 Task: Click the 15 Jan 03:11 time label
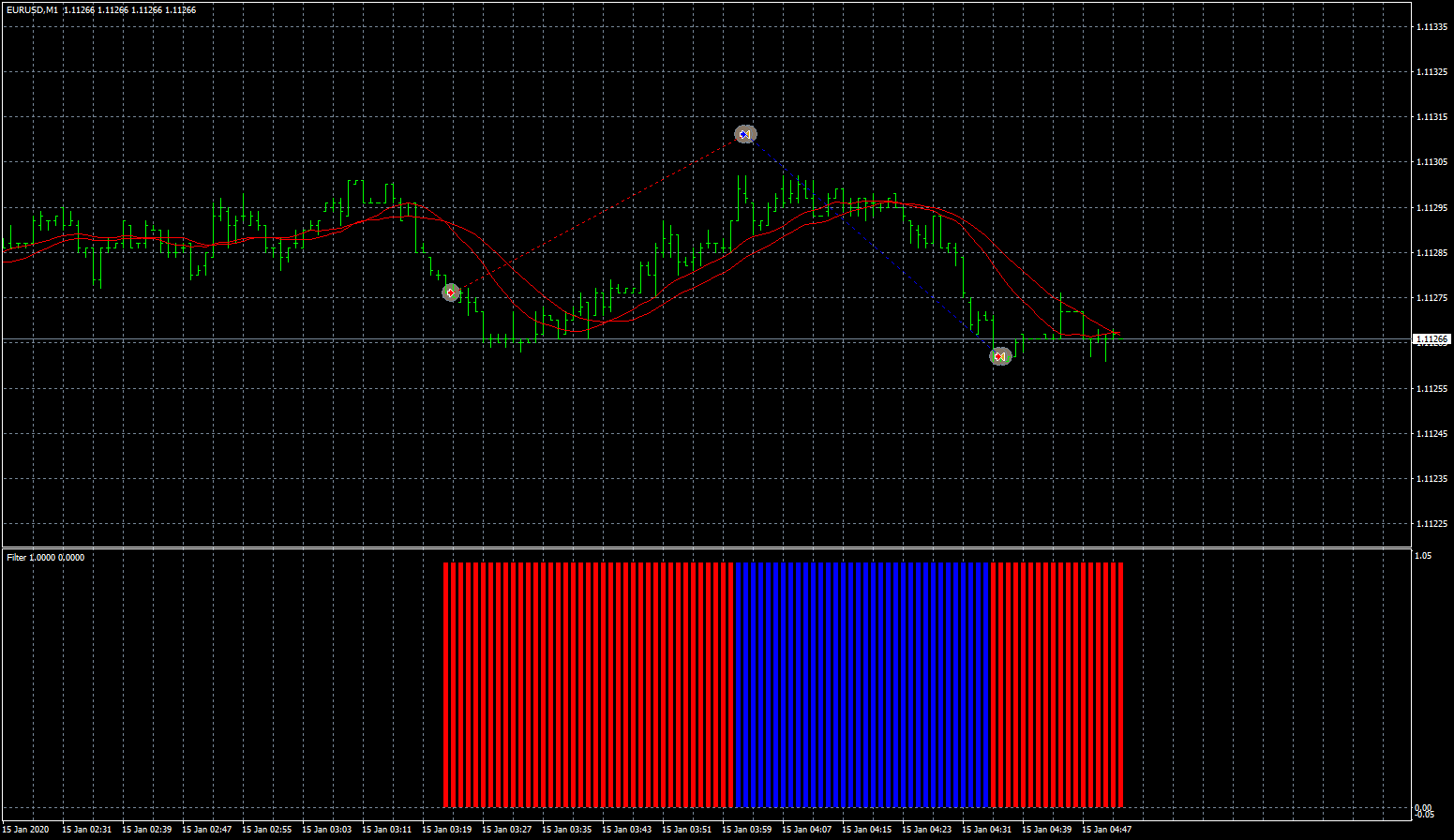(386, 829)
